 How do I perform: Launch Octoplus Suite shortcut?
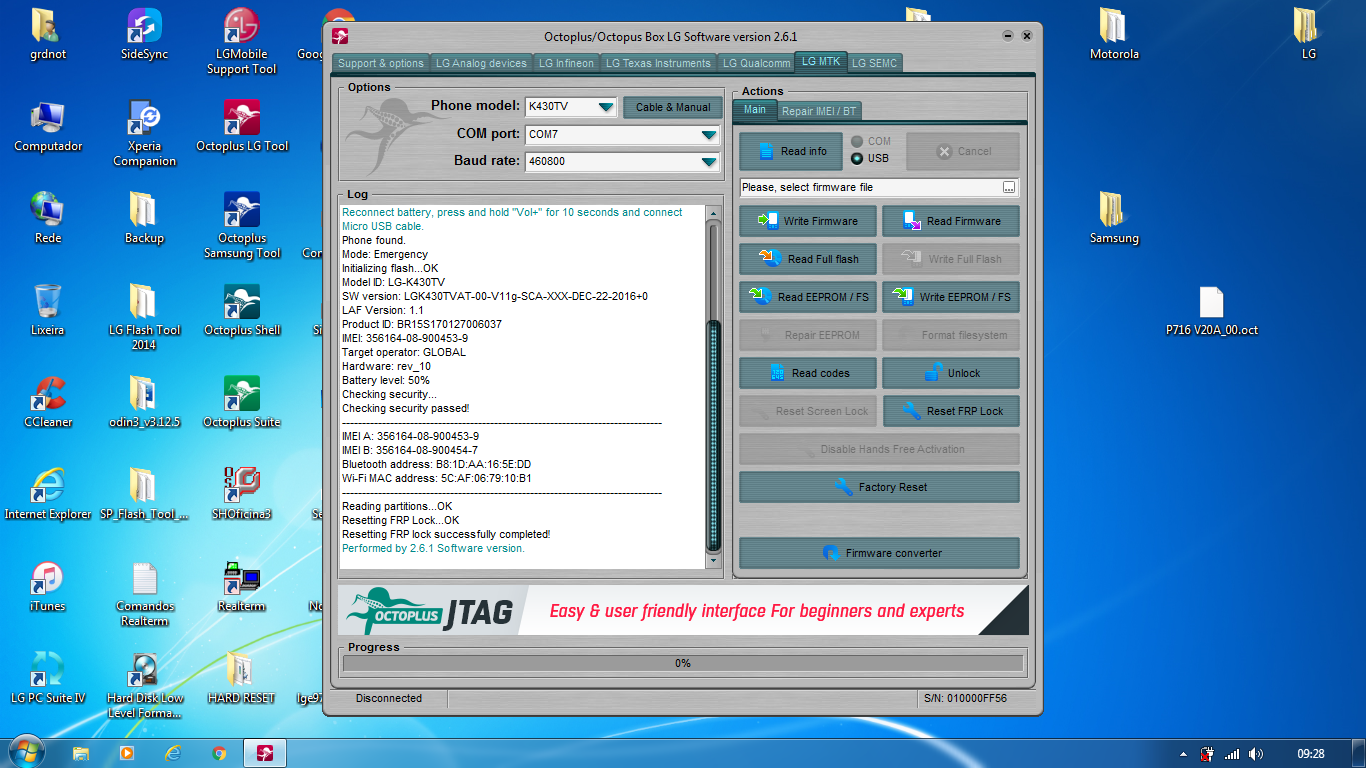coord(241,403)
